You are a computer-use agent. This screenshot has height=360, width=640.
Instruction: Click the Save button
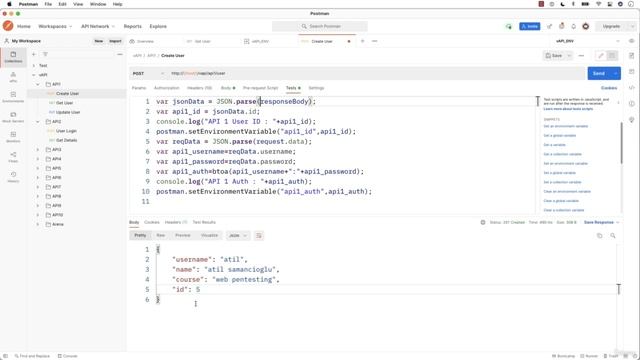point(554,56)
